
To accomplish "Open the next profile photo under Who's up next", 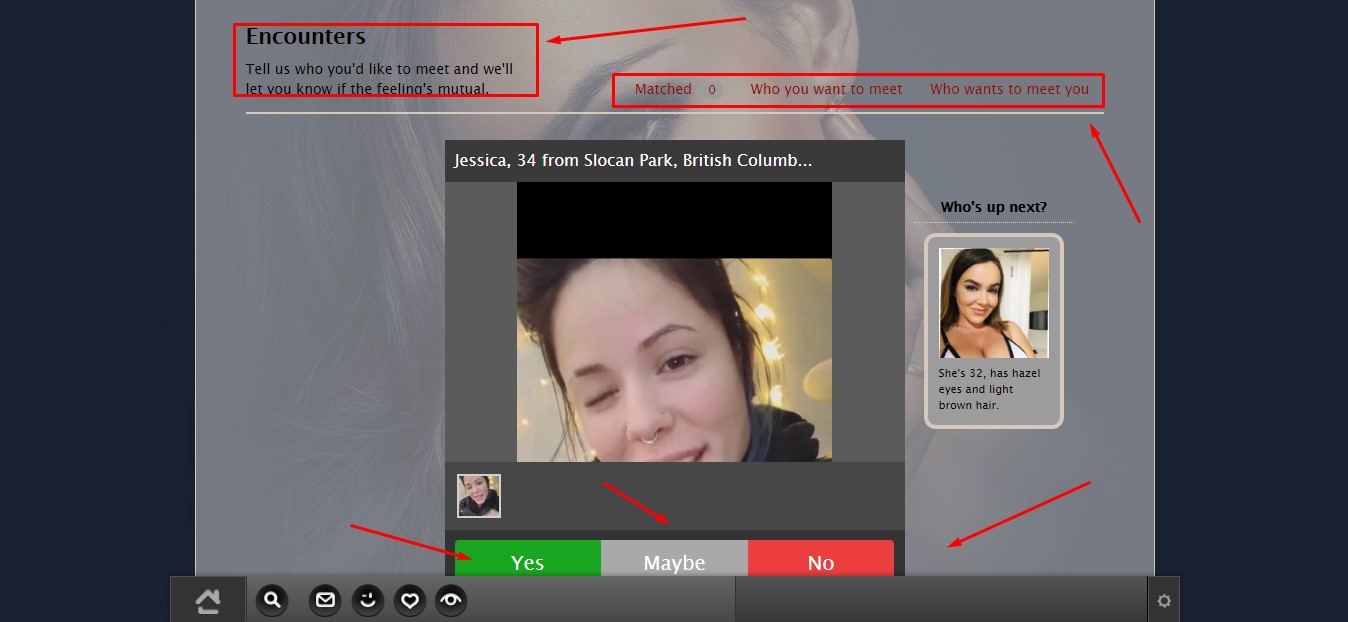I will point(994,303).
